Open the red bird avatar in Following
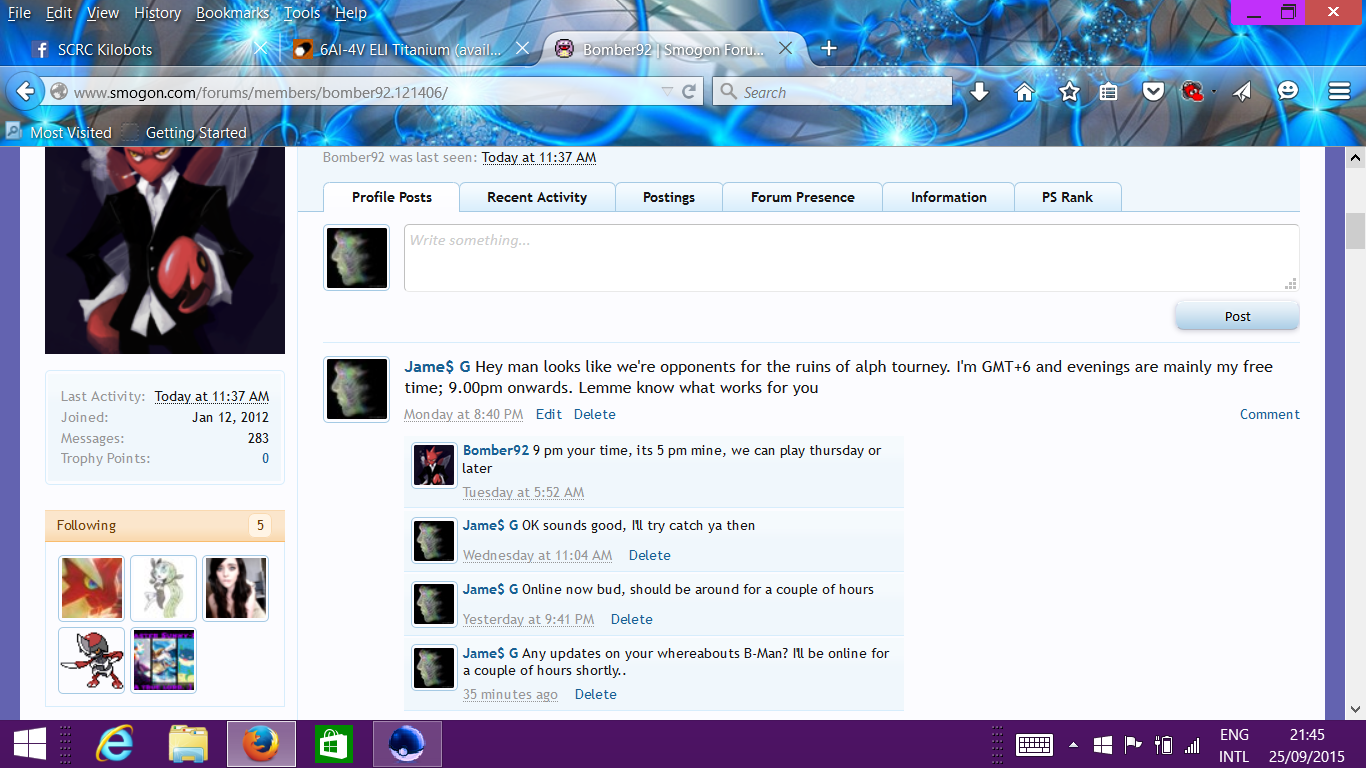 point(92,589)
